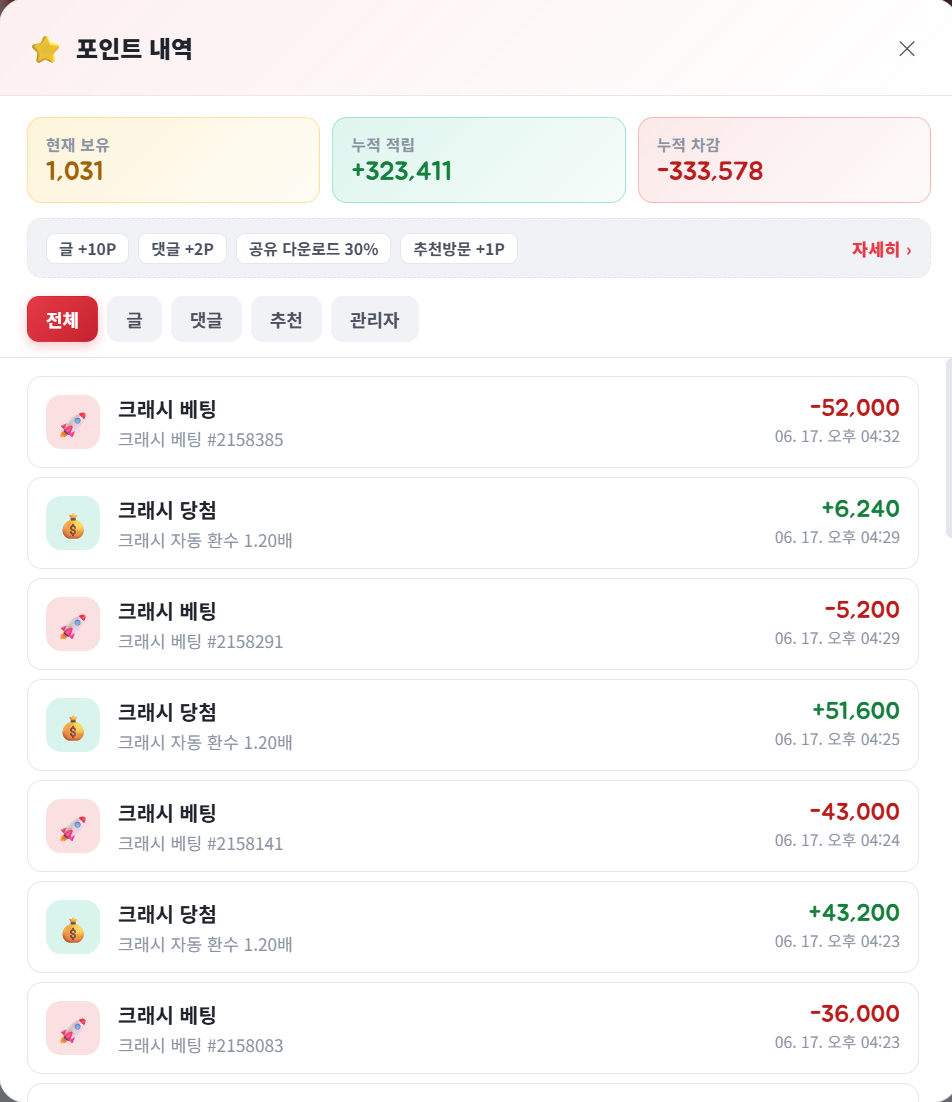
Task: Click the 공유 다운로드 30% chip
Action: tap(313, 249)
